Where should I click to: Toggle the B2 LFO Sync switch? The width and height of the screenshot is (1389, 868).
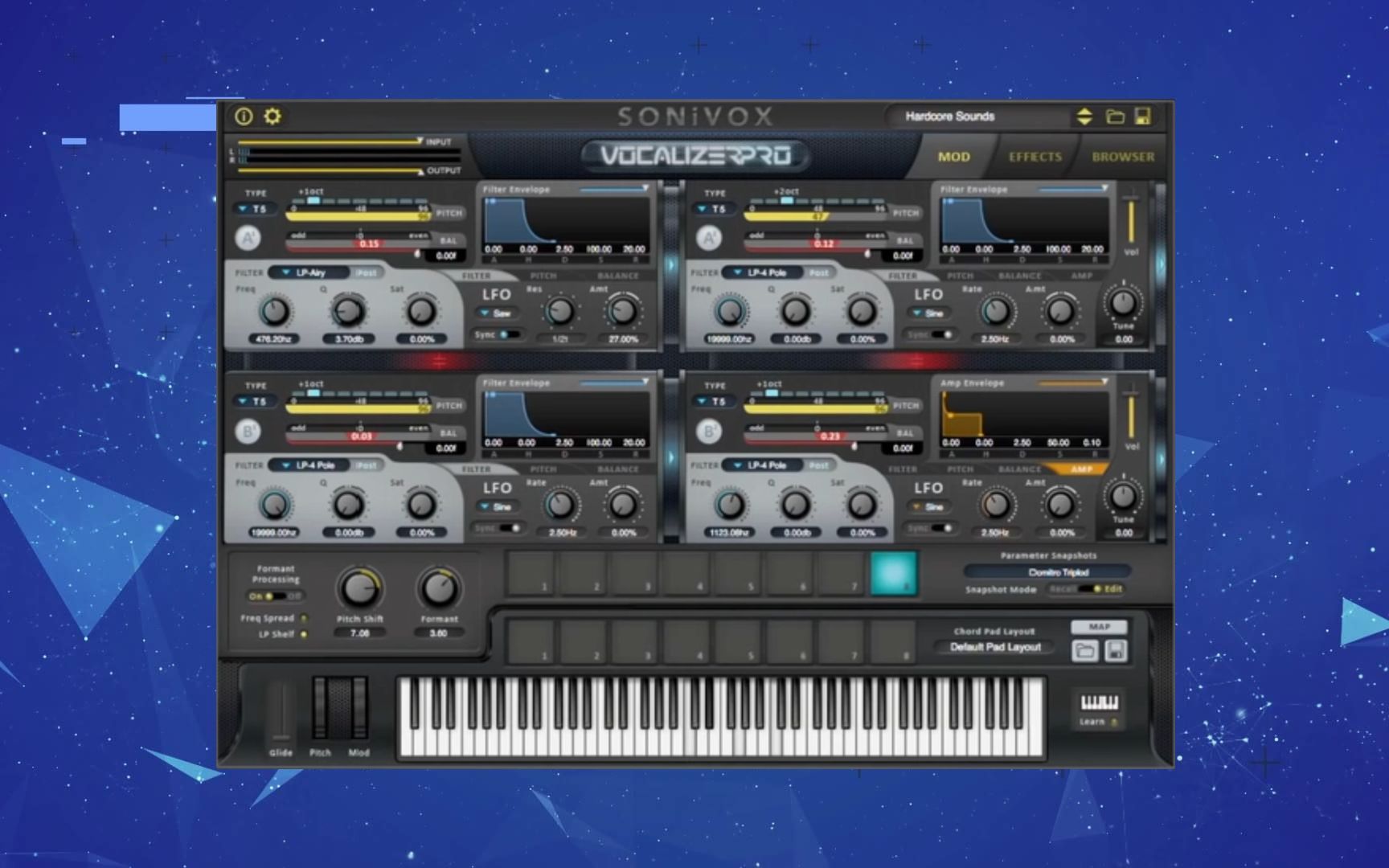pyautogui.click(x=941, y=528)
